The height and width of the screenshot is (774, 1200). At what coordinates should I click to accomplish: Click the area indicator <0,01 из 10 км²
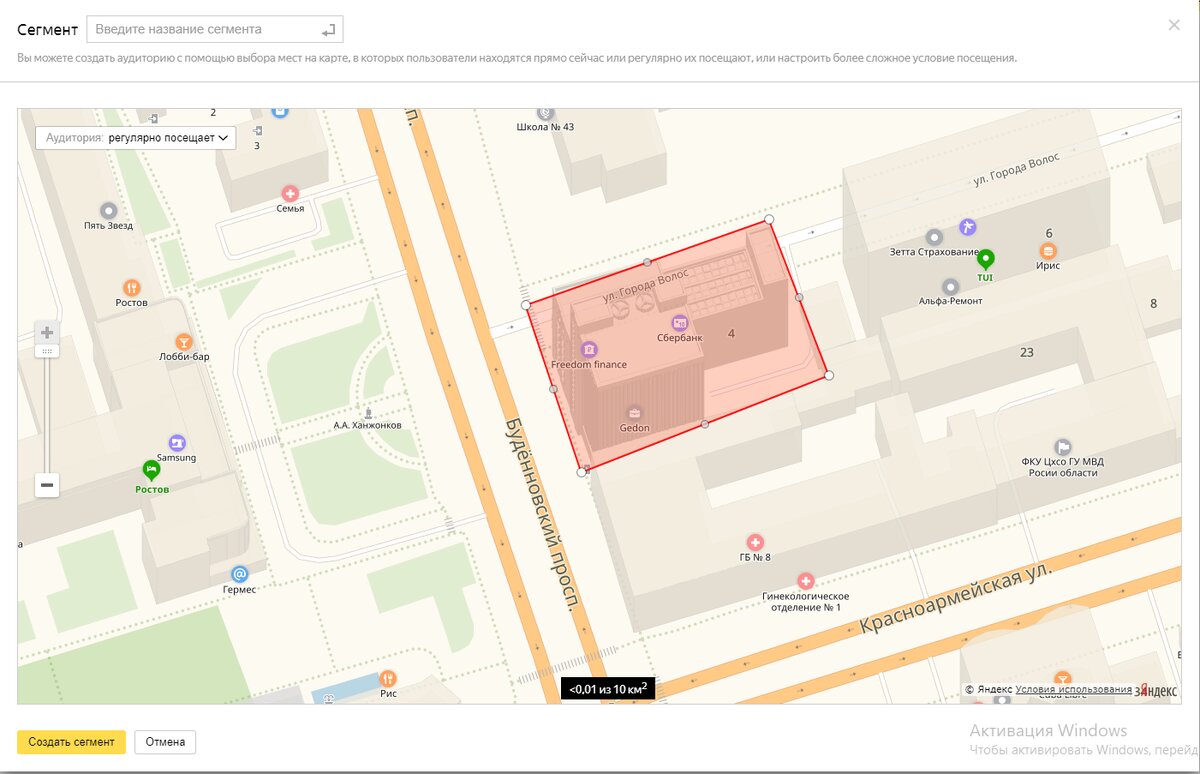608,689
